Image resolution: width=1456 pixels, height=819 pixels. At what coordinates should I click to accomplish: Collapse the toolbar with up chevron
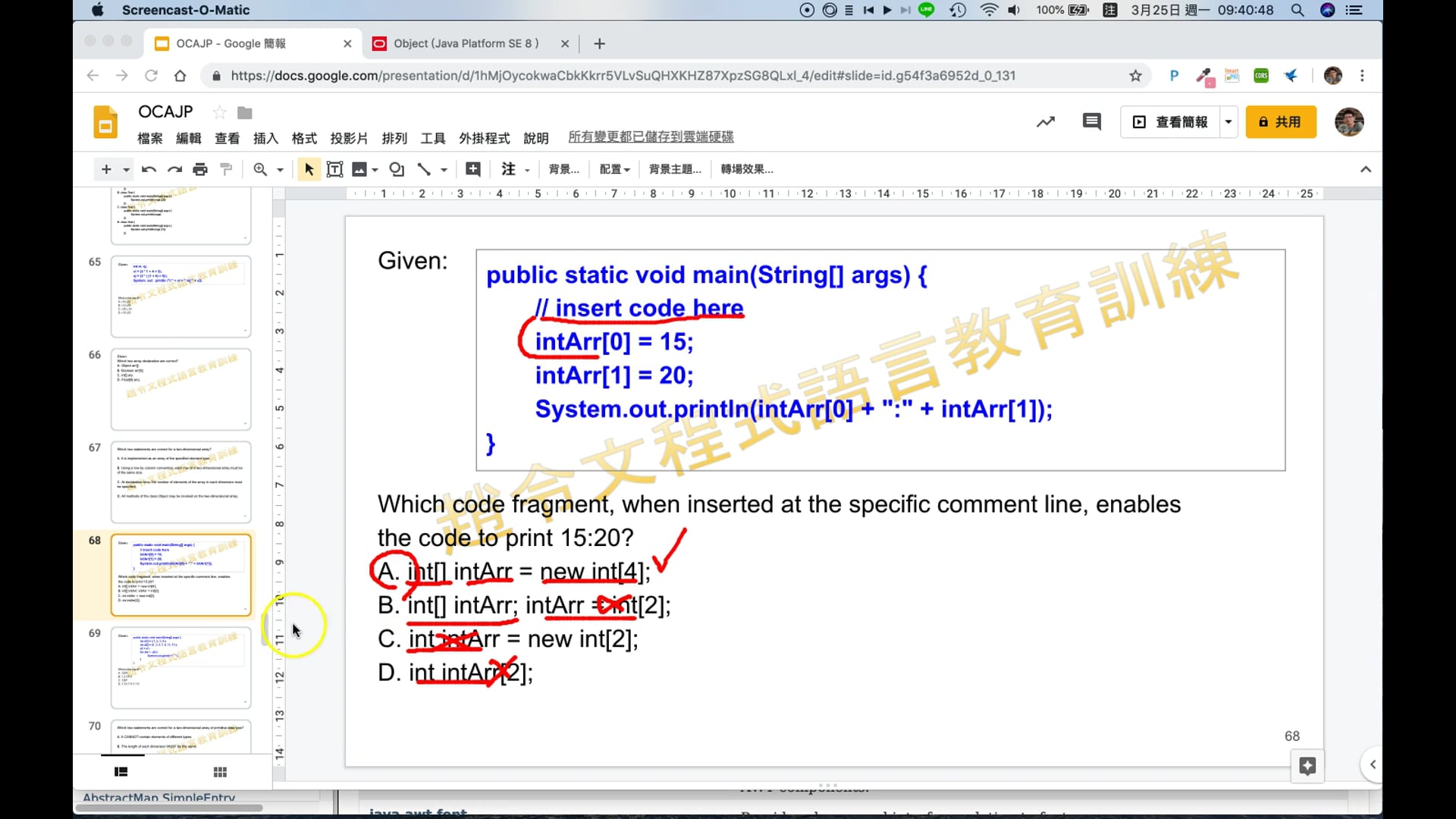coord(1366,169)
